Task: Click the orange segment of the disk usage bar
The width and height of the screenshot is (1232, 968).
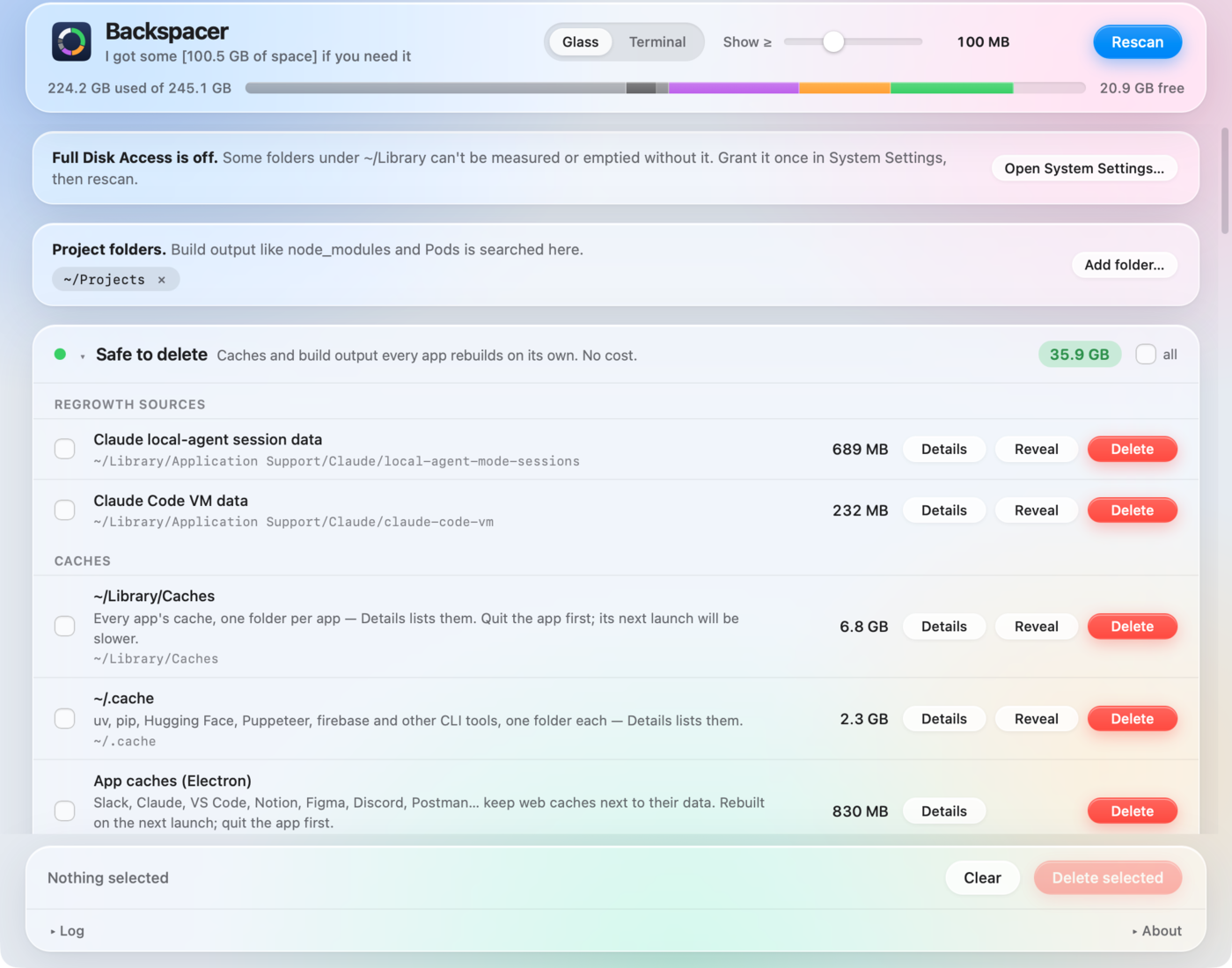Action: 844,88
